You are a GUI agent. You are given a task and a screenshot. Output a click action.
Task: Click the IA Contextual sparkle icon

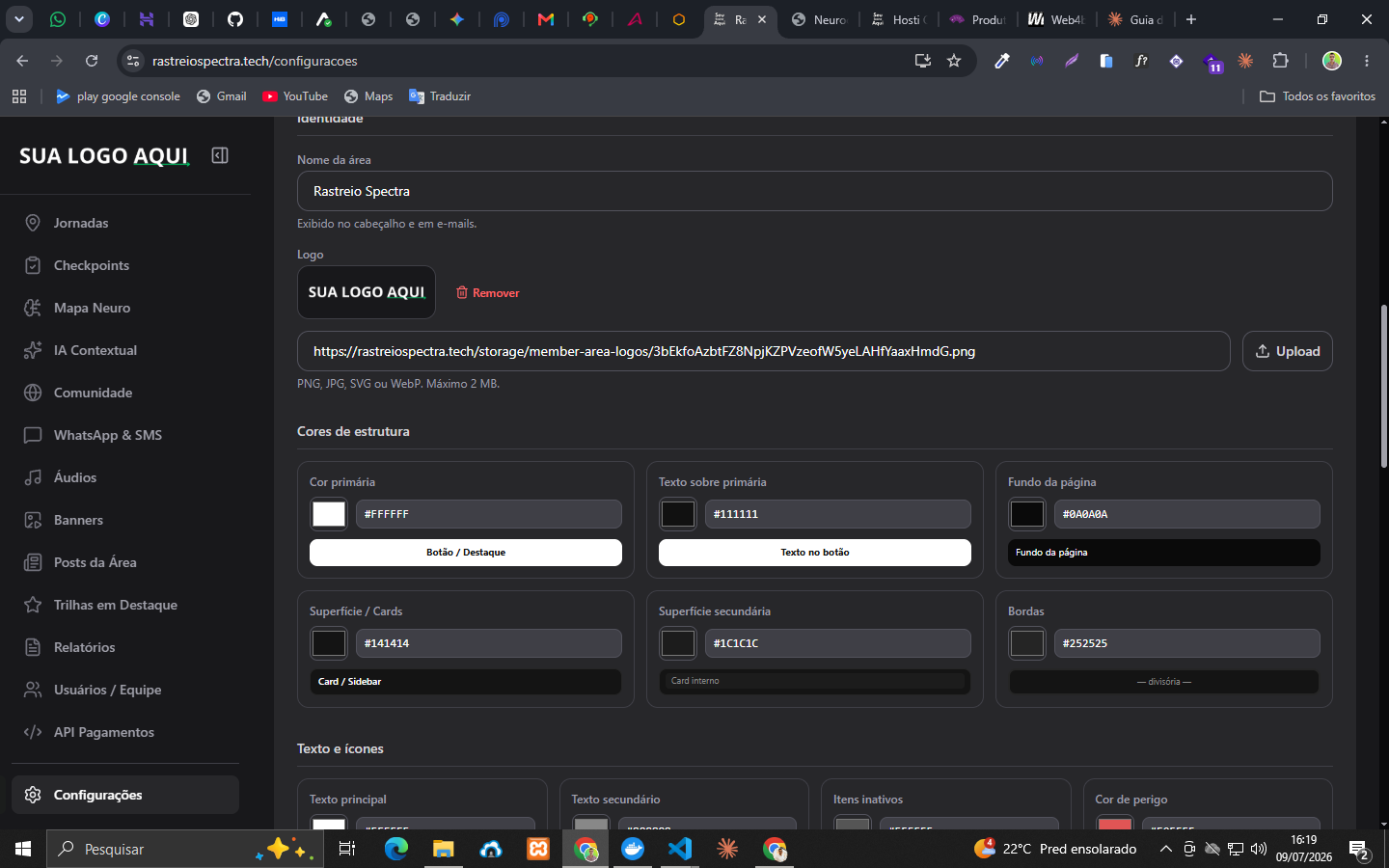pyautogui.click(x=33, y=350)
